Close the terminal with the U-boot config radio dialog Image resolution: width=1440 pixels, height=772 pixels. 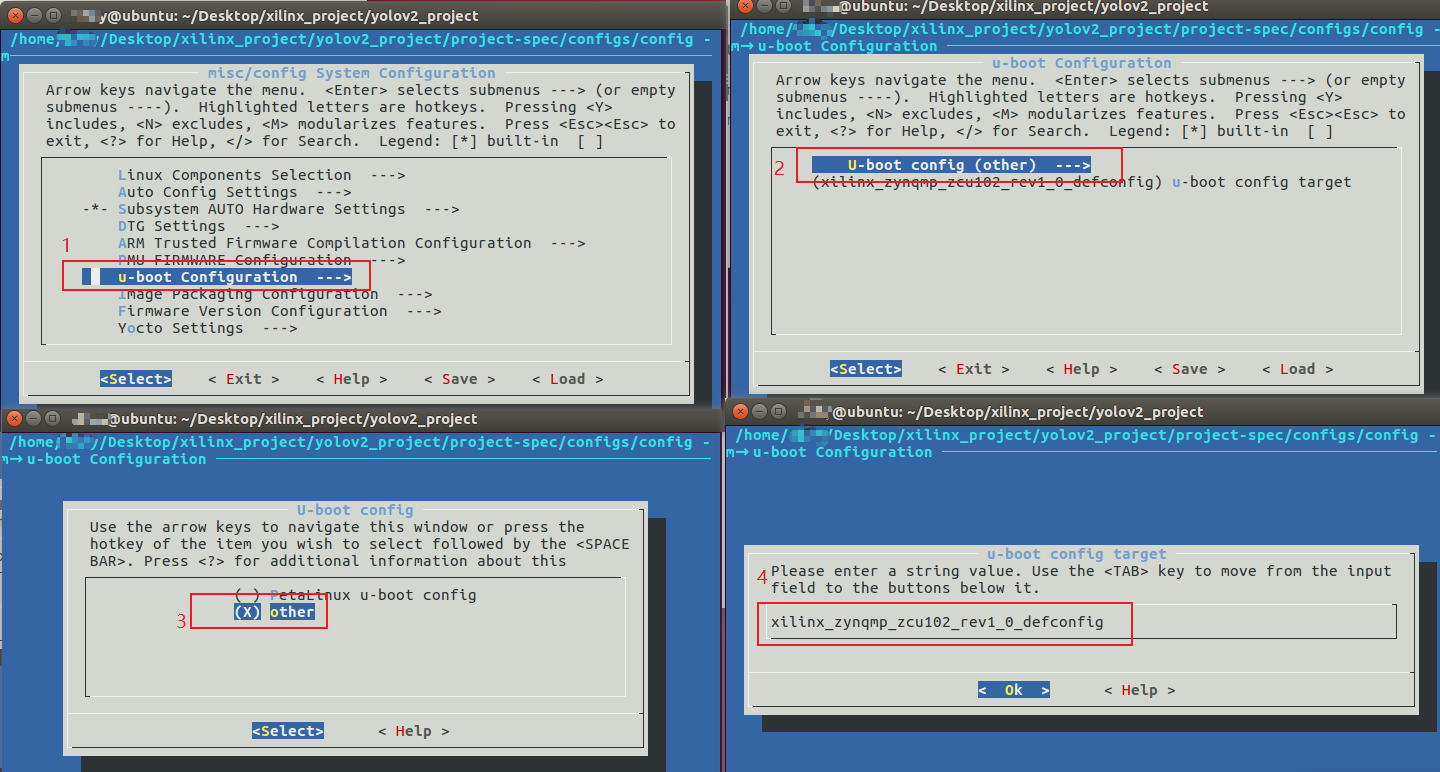tap(12, 418)
